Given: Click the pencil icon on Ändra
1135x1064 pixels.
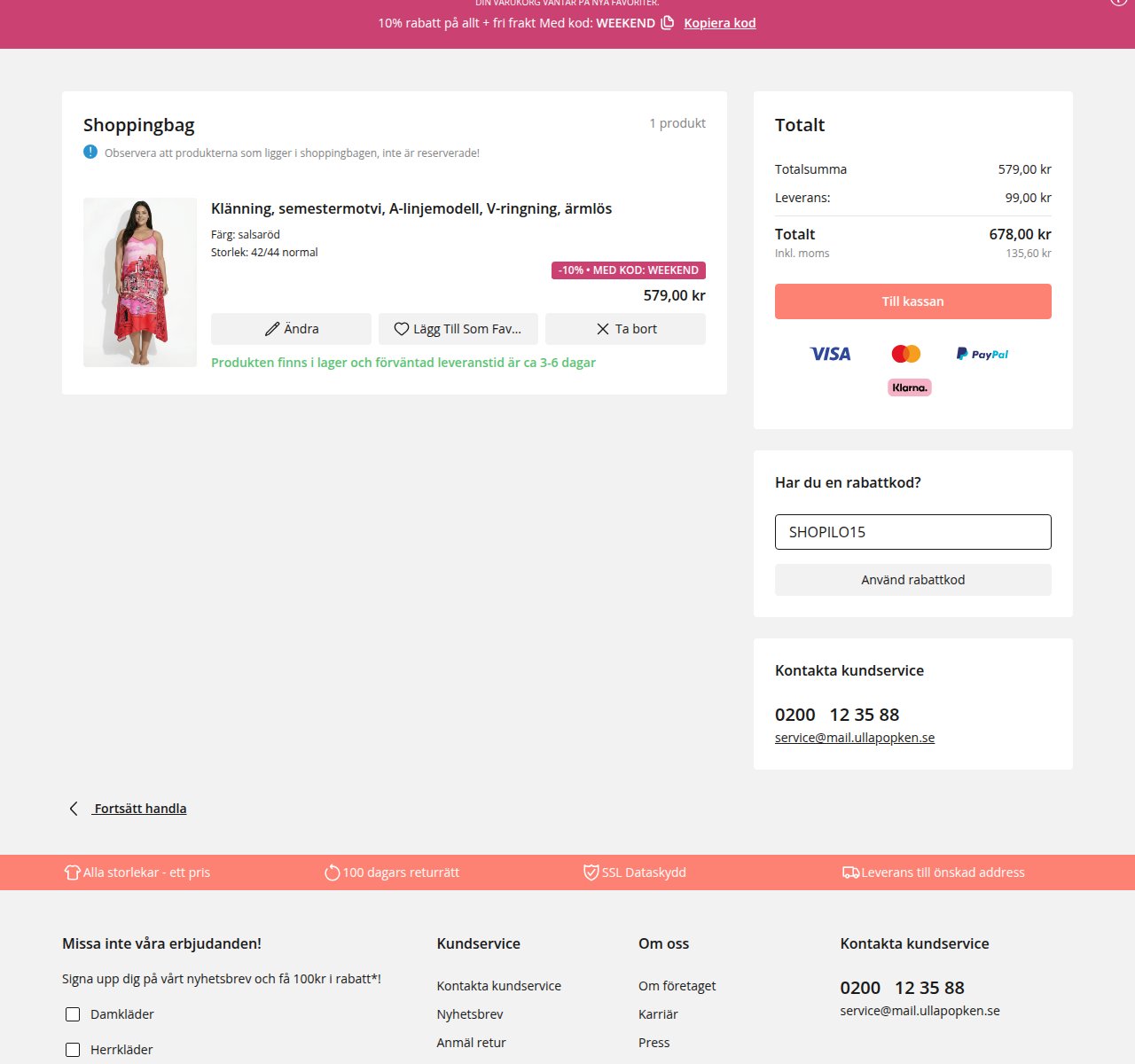Looking at the screenshot, I should point(272,329).
